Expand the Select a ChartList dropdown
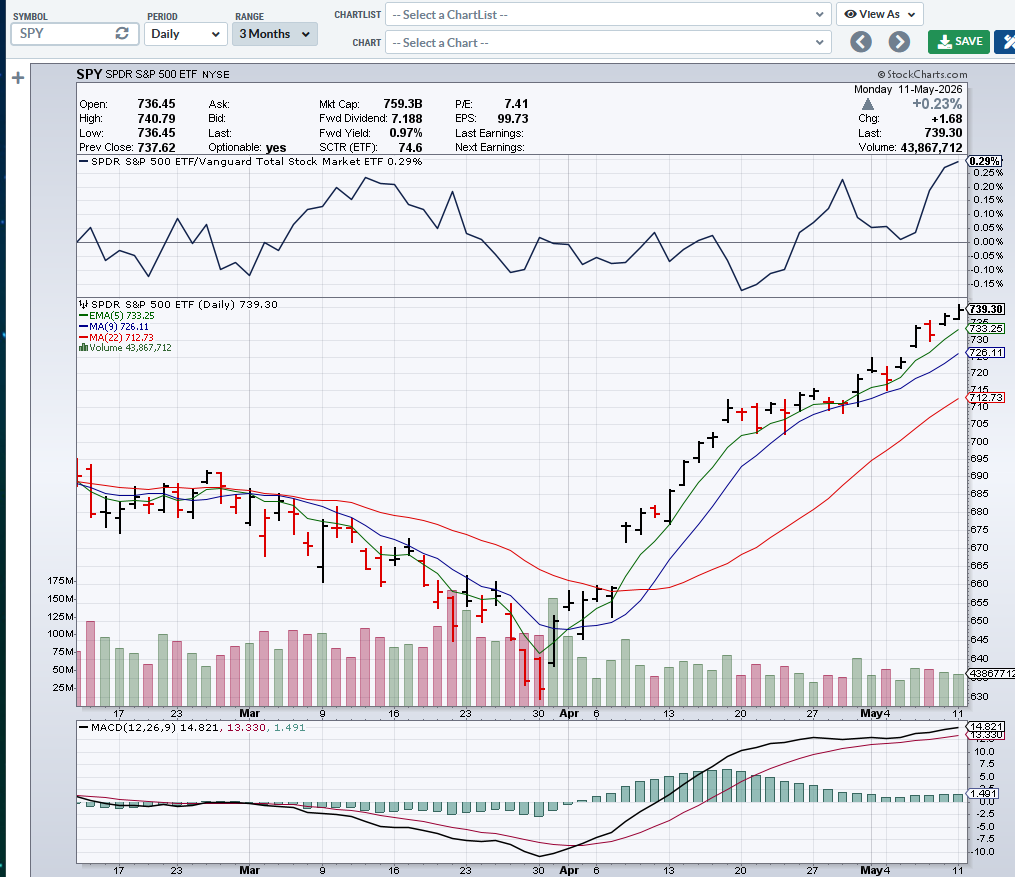Image resolution: width=1015 pixels, height=877 pixels. [x=608, y=15]
